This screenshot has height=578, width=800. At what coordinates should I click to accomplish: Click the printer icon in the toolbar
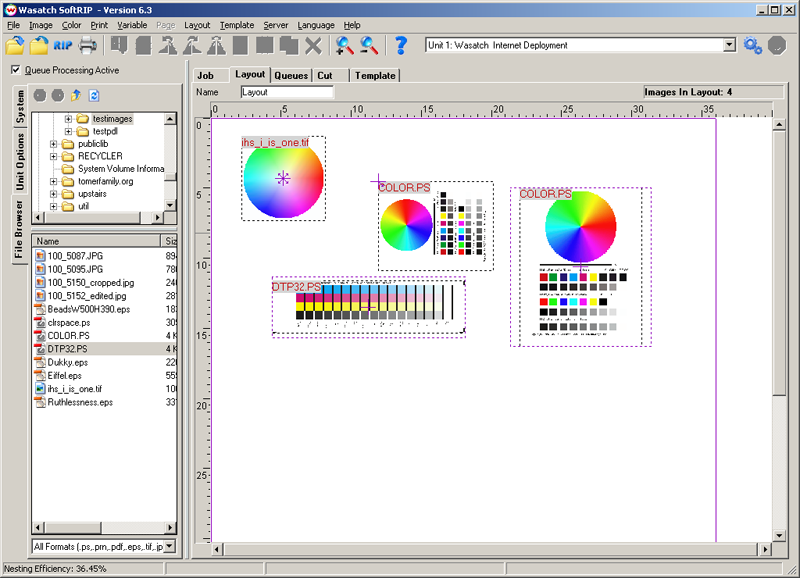88,45
